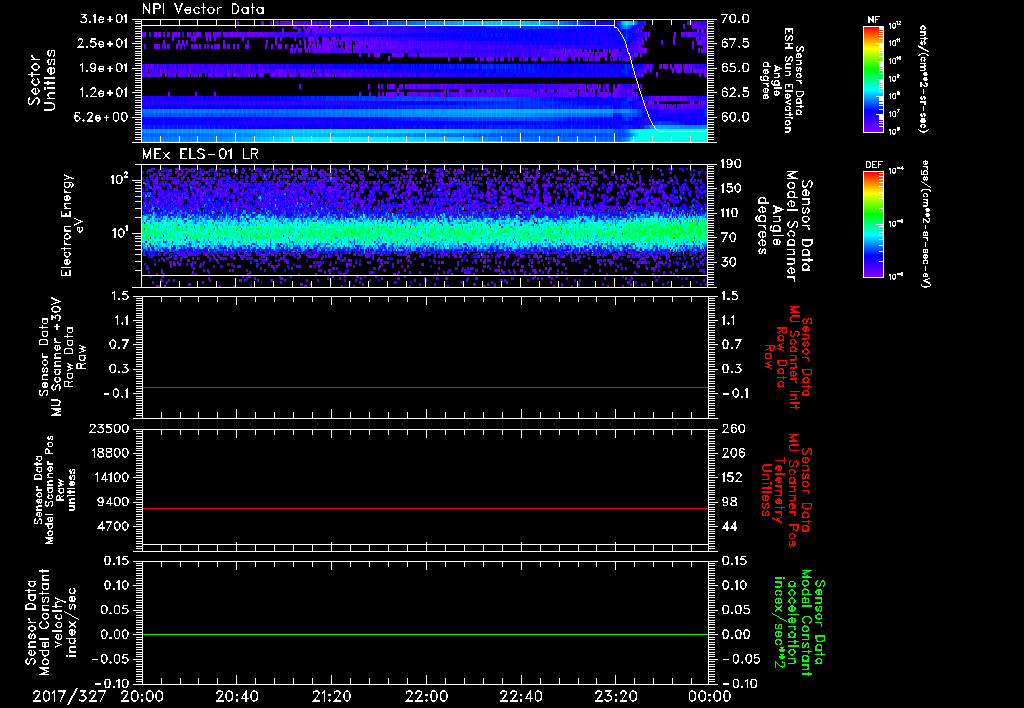The width and height of the screenshot is (1024, 708).
Task: Click the 14100 scanner position tick
Action: click(108, 477)
